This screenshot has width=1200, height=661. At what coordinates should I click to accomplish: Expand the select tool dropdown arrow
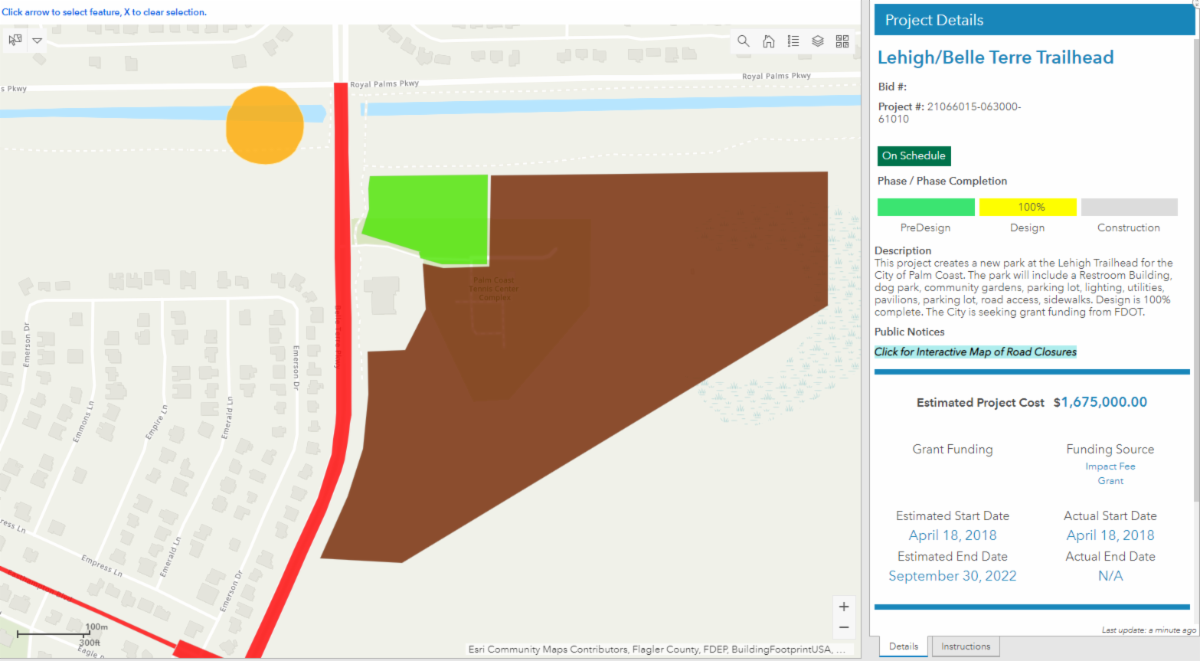(x=37, y=41)
